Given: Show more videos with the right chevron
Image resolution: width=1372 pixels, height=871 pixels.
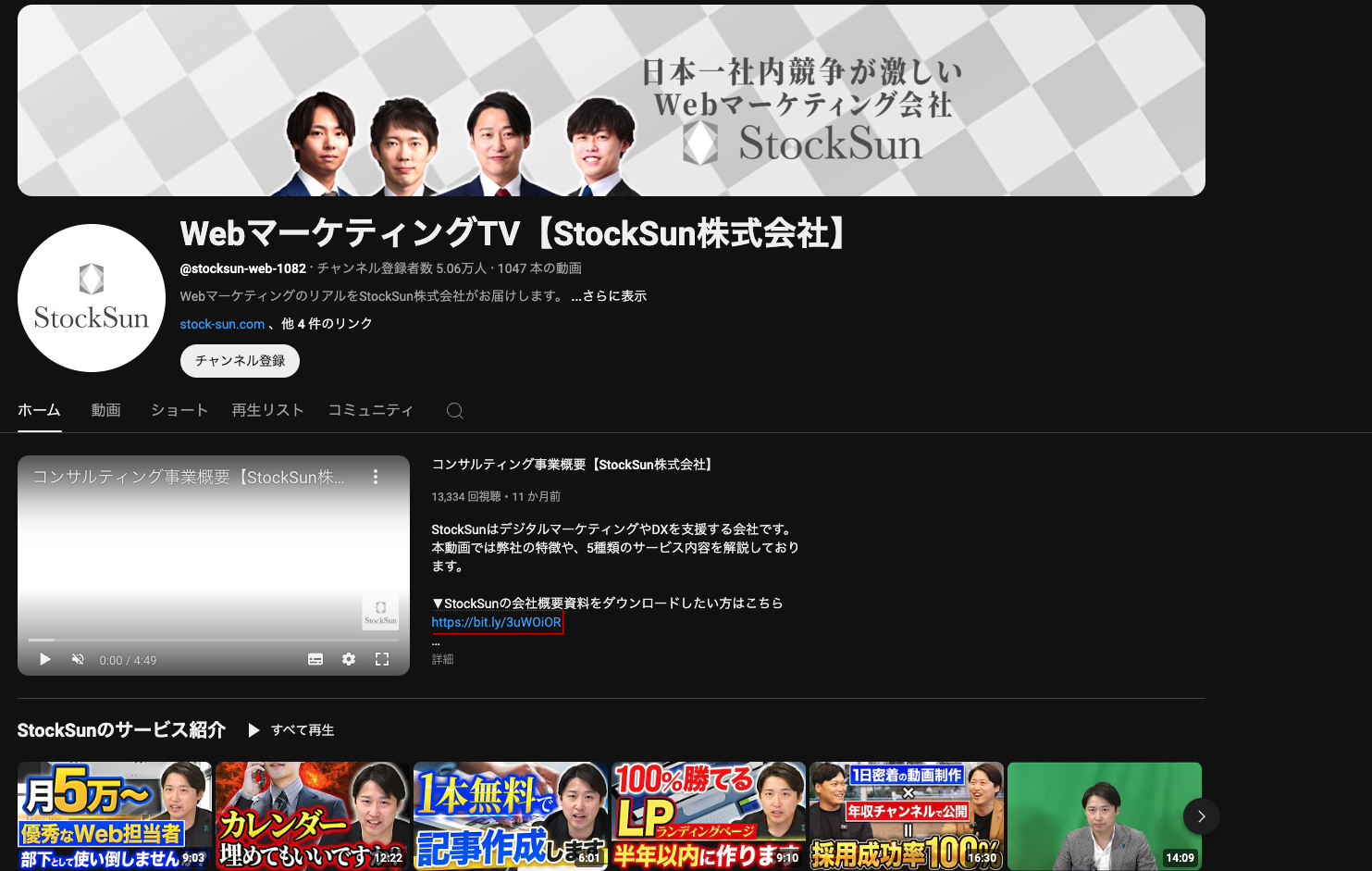Looking at the screenshot, I should [1201, 816].
